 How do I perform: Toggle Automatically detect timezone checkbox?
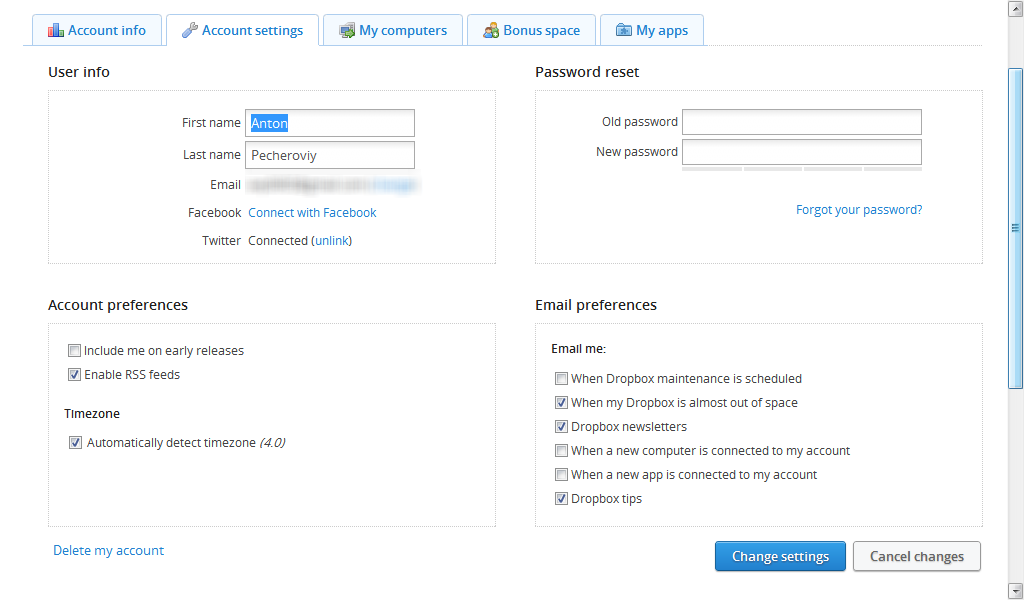point(75,443)
